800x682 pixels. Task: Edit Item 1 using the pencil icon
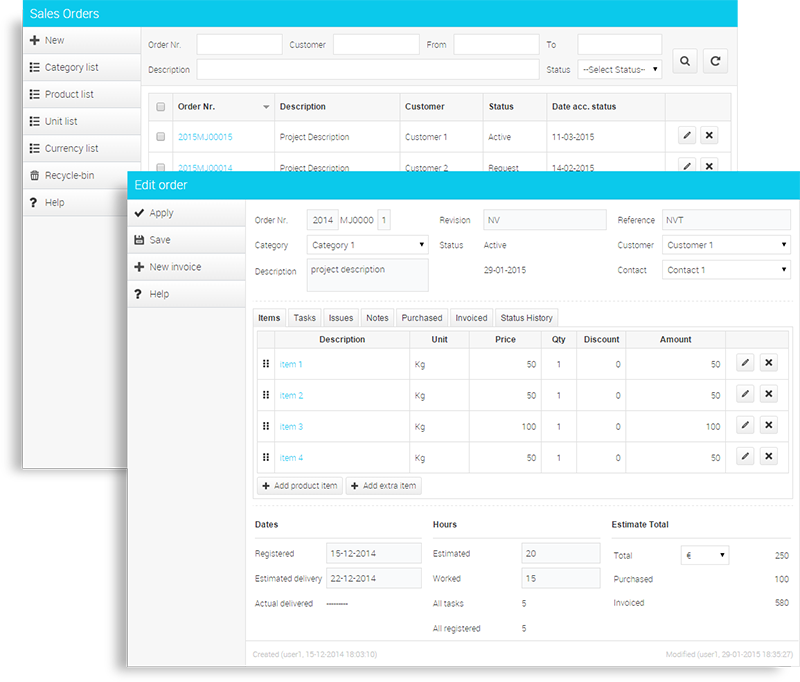745,364
